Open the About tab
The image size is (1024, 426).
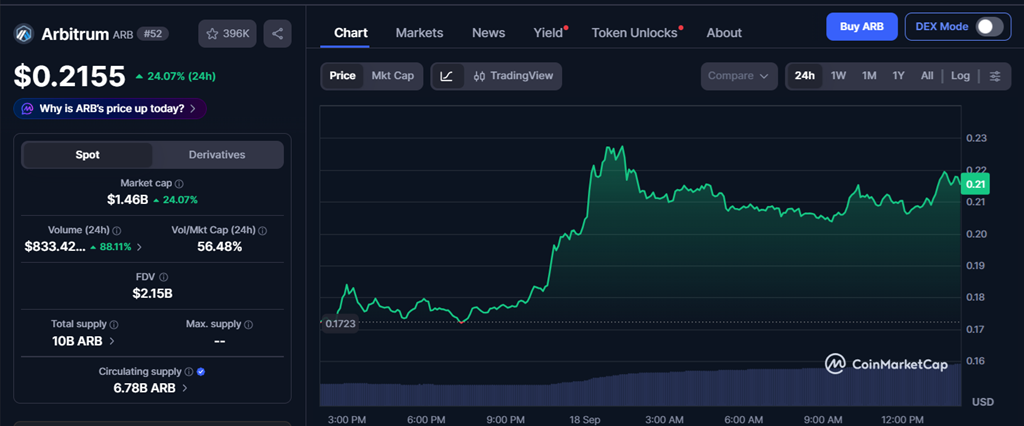click(x=724, y=33)
